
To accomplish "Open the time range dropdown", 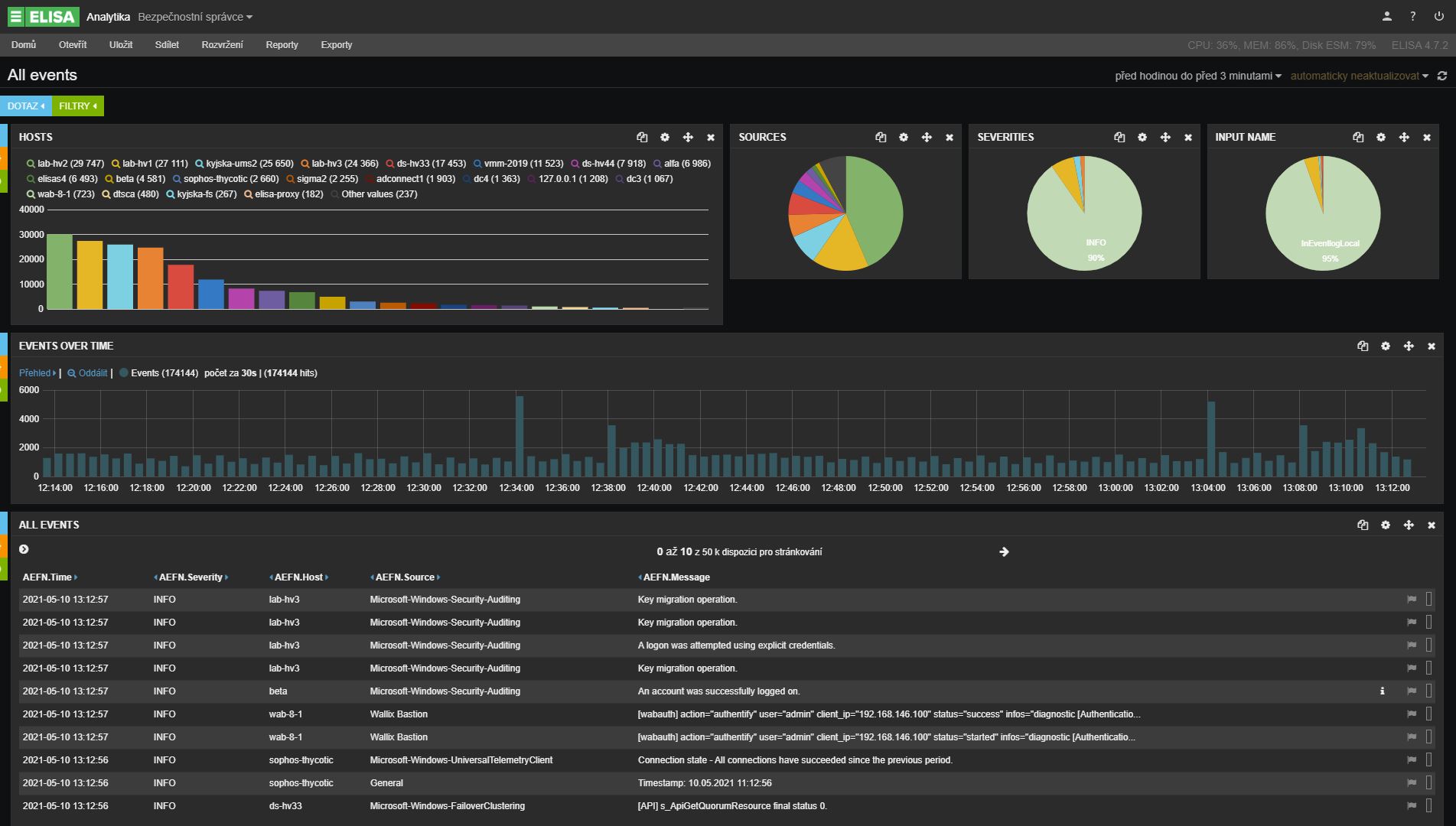I will coord(1197,76).
